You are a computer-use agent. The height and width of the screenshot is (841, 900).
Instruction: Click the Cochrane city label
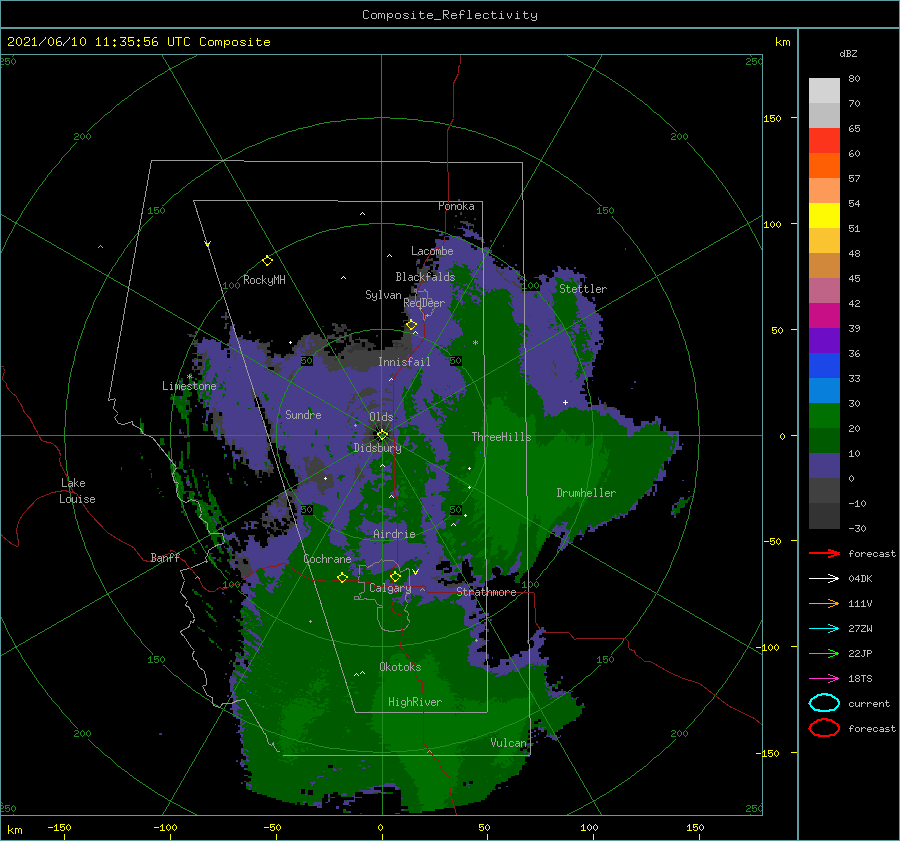pos(327,559)
